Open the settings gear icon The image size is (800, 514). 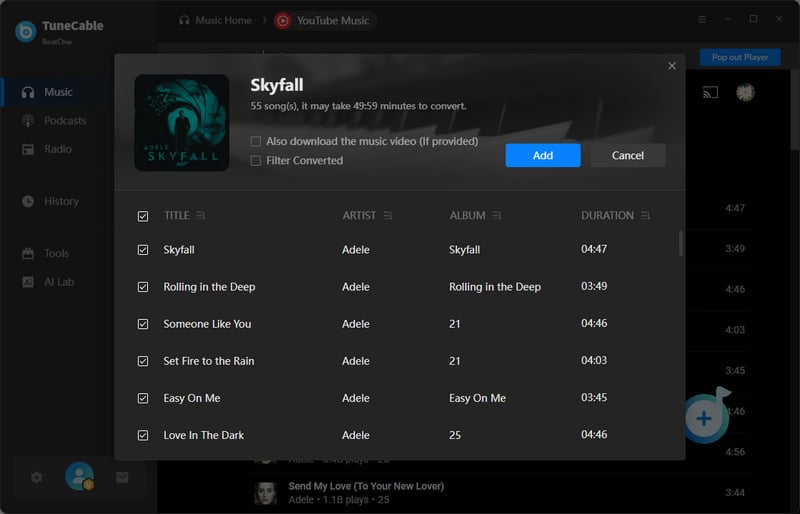[36, 478]
